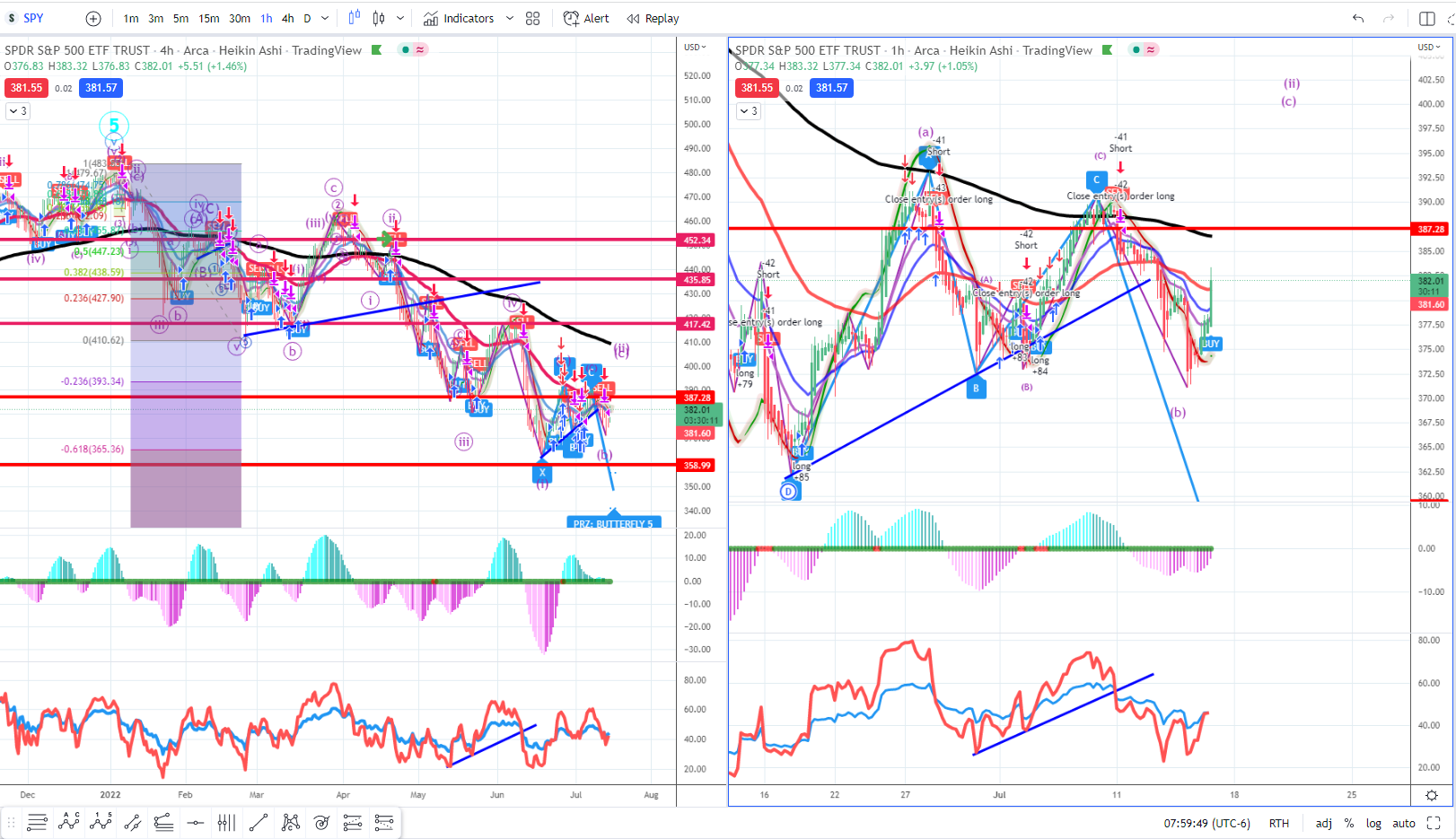Select the Elliott impulse wave 12345 tool
The height and width of the screenshot is (839, 1456).
pos(101,821)
